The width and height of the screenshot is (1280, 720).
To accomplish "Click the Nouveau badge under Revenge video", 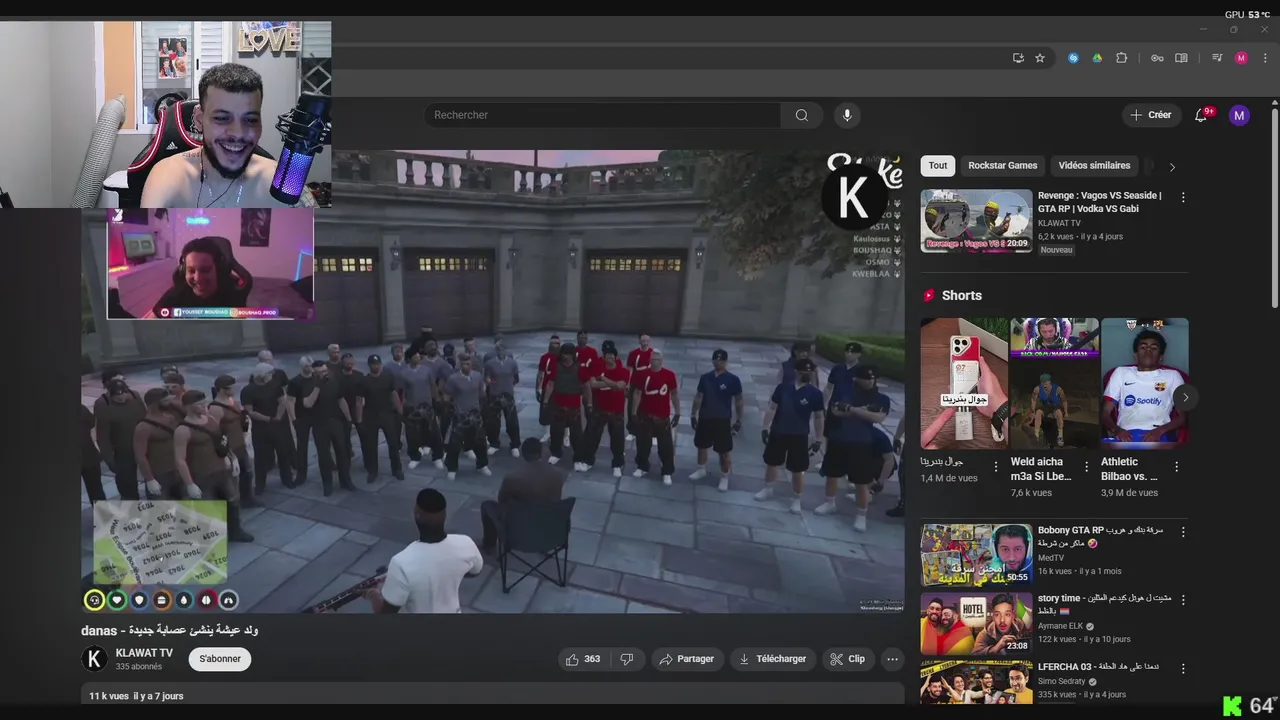I will (1056, 250).
